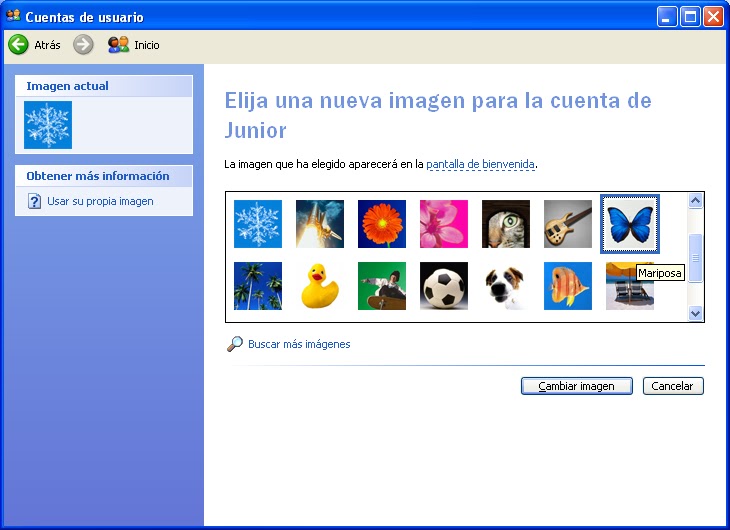
Task: Close the Cuentas de usuario window
Action: [x=713, y=17]
